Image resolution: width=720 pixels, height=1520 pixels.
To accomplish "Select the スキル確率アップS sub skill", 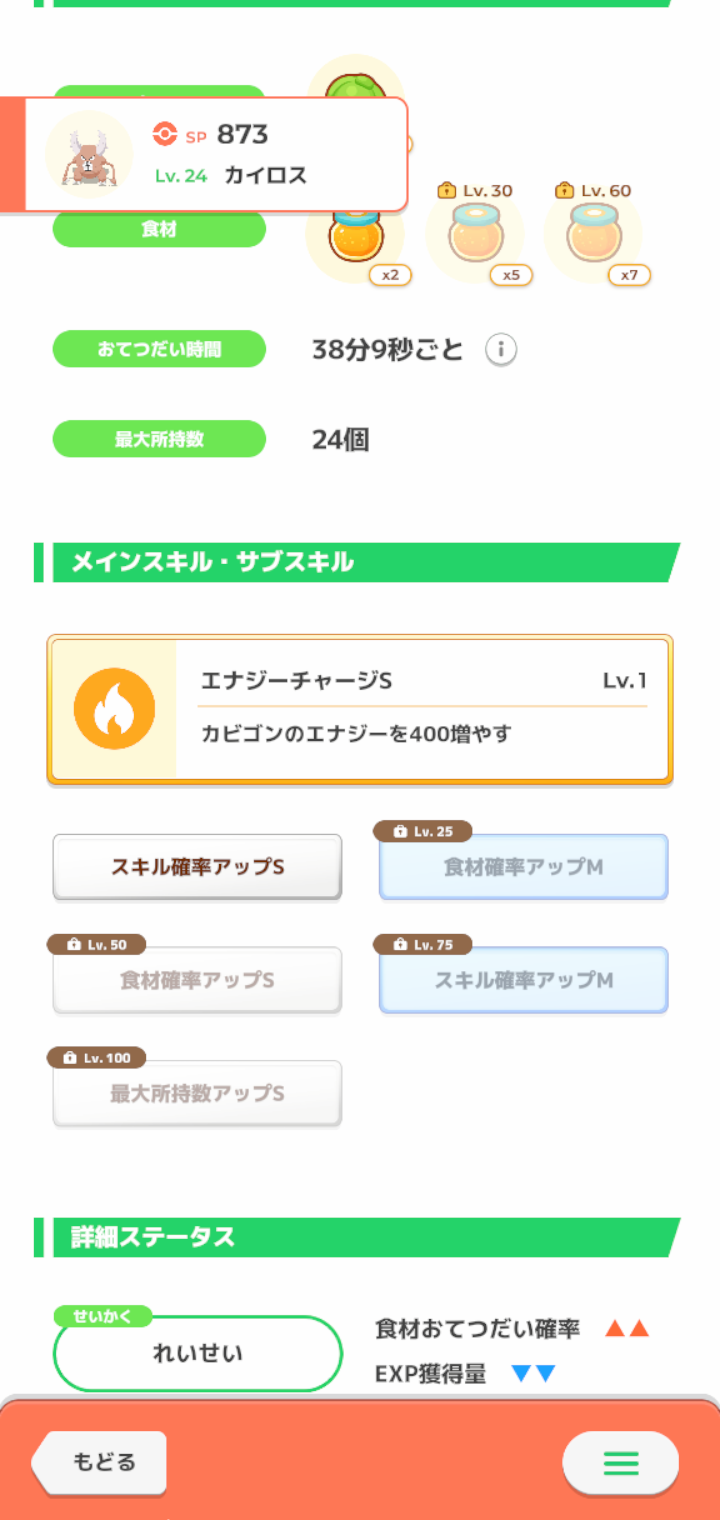I will (197, 867).
